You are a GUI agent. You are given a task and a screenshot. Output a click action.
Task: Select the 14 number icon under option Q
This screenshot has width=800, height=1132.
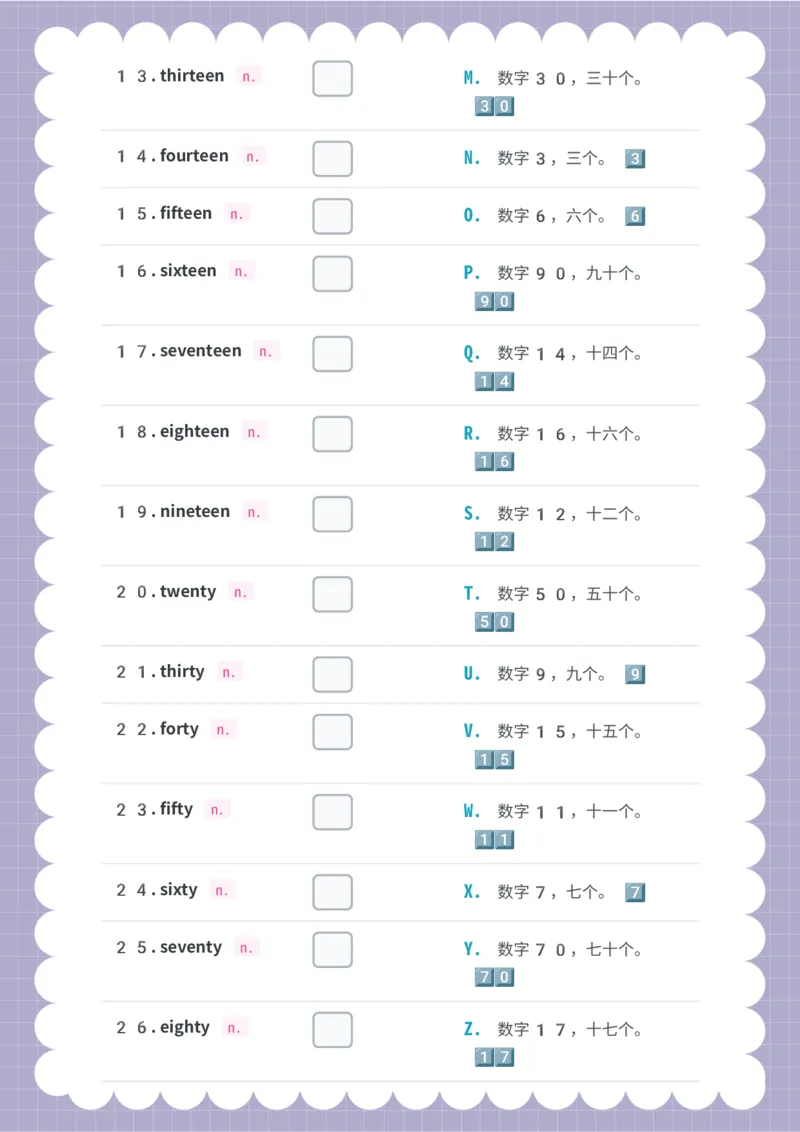(x=494, y=382)
